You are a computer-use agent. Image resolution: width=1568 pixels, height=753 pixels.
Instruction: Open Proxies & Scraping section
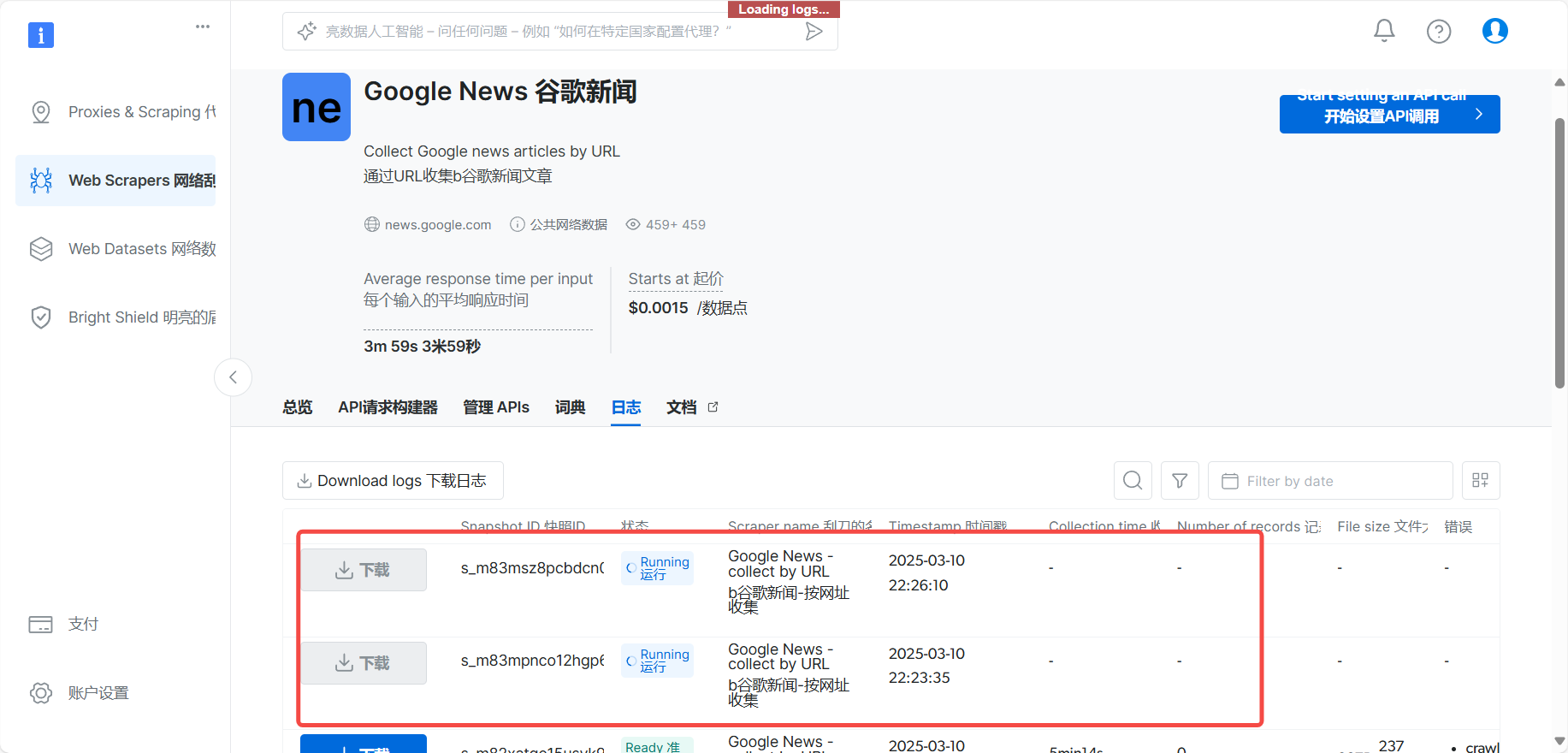point(115,112)
